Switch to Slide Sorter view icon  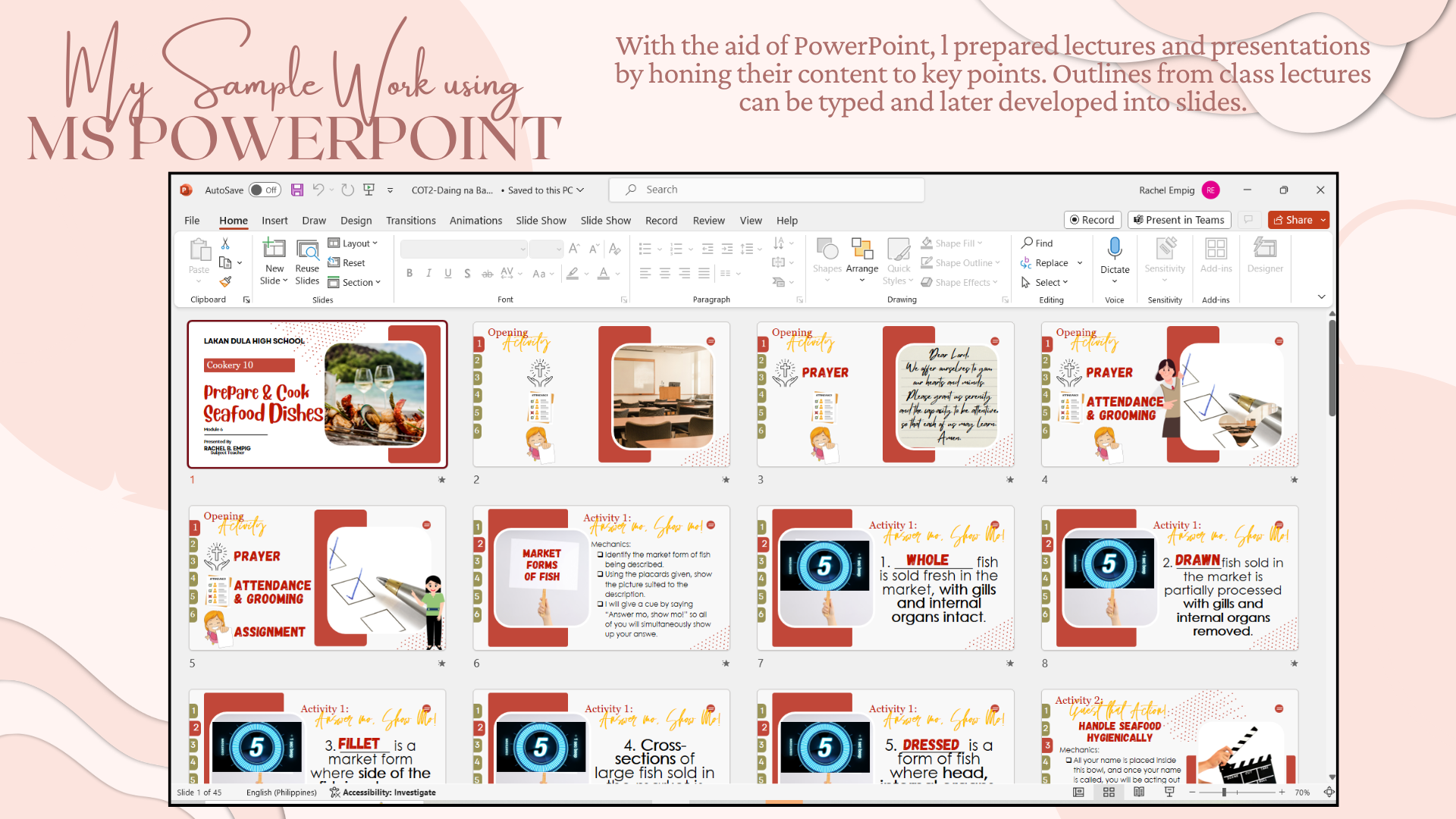pos(1109,792)
